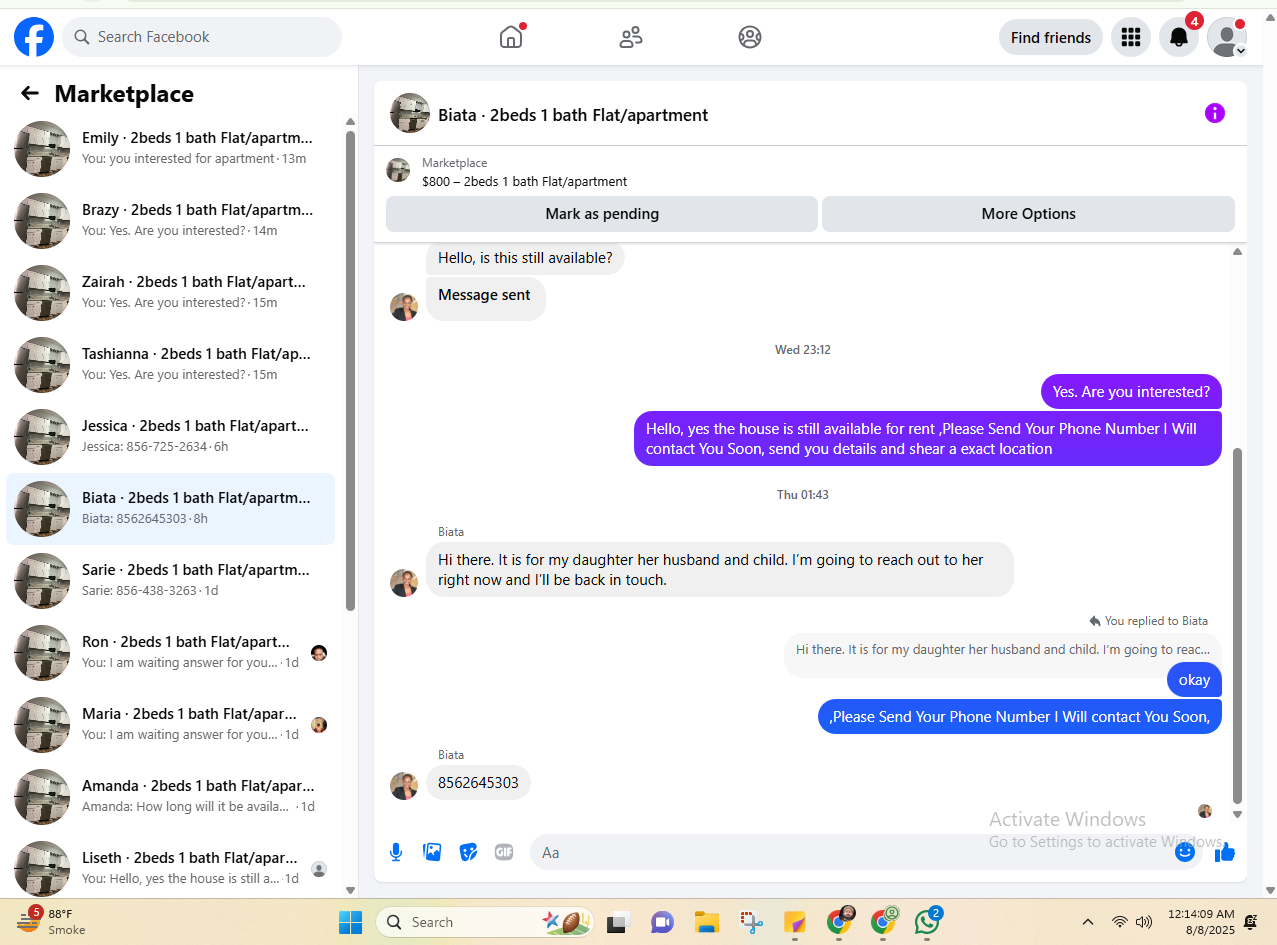Open WhatsApp from taskbar
Viewport: 1277px width, 945px height.
click(927, 922)
